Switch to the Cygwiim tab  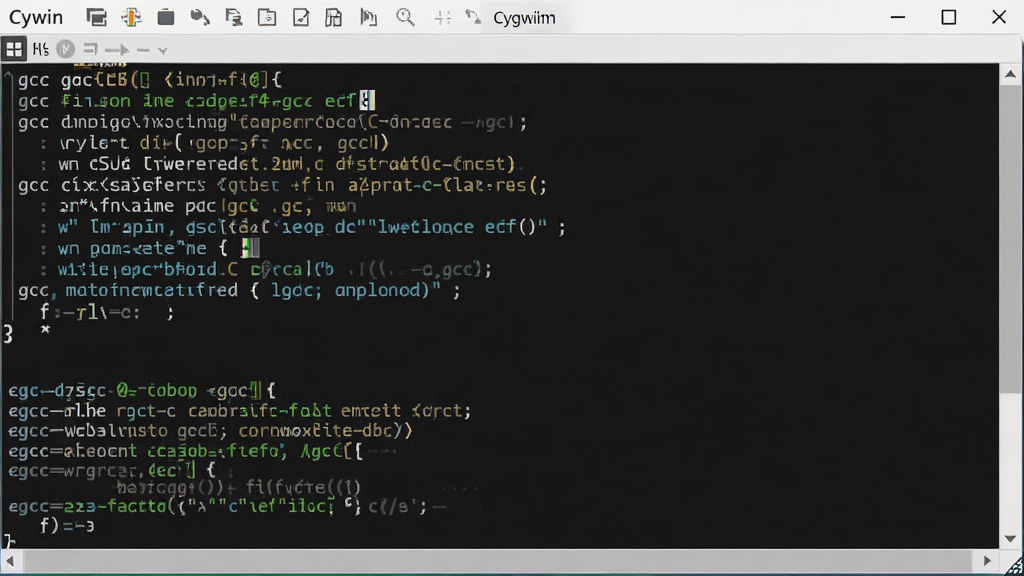[x=524, y=18]
